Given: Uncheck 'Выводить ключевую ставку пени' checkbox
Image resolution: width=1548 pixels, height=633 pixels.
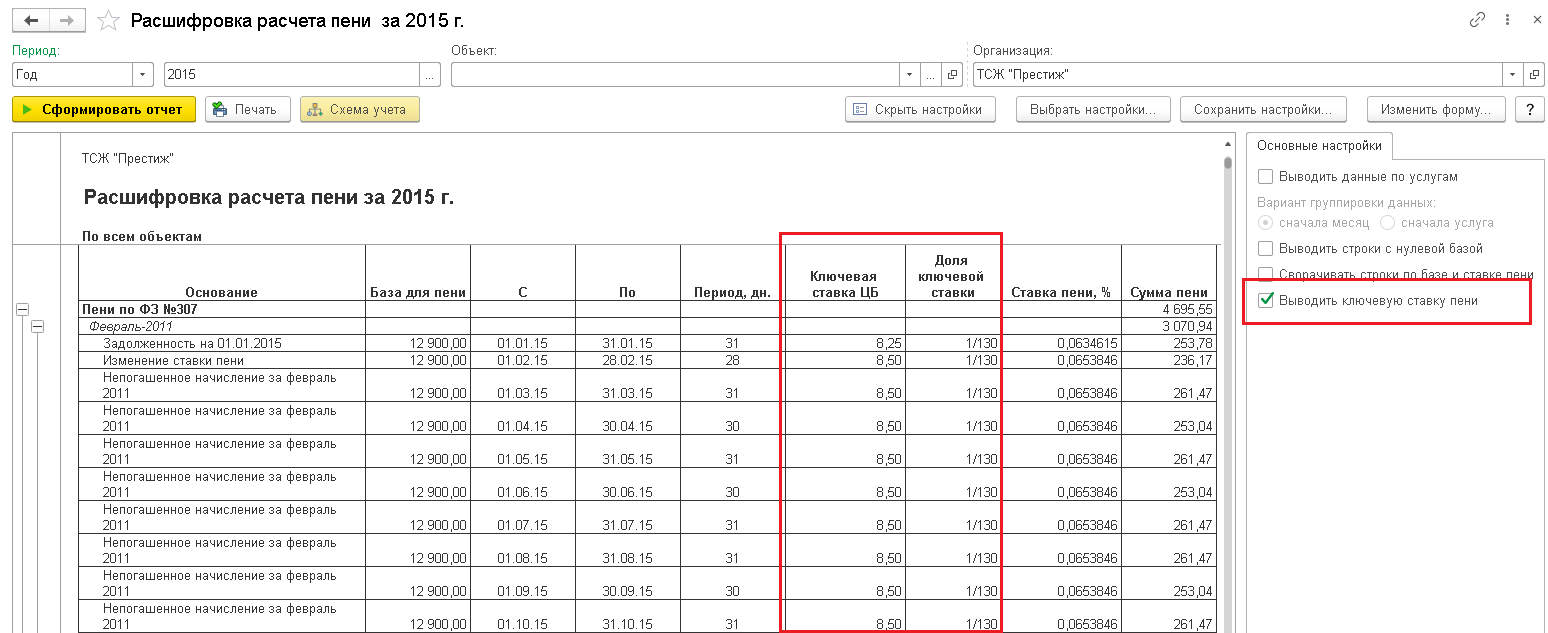Looking at the screenshot, I should pos(1266,300).
